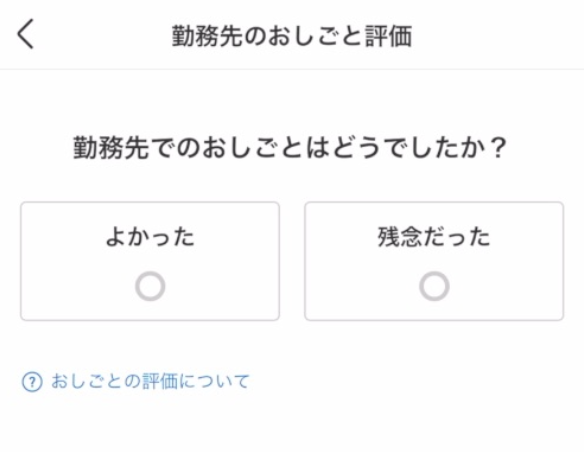Viewport: 584px width, 452px height.
Task: Tick the empty circle under 残念だった
Action: pyautogui.click(x=434, y=286)
